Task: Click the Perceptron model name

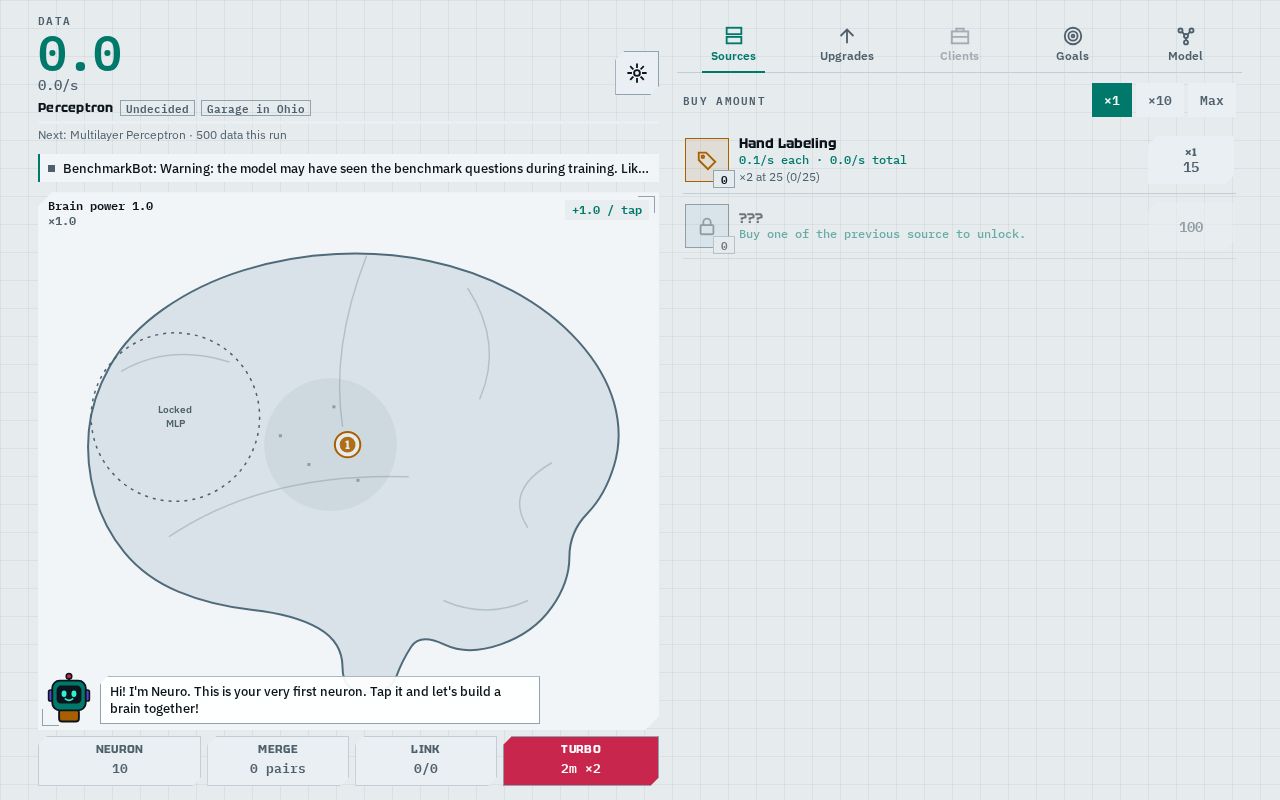Action: click(x=75, y=108)
